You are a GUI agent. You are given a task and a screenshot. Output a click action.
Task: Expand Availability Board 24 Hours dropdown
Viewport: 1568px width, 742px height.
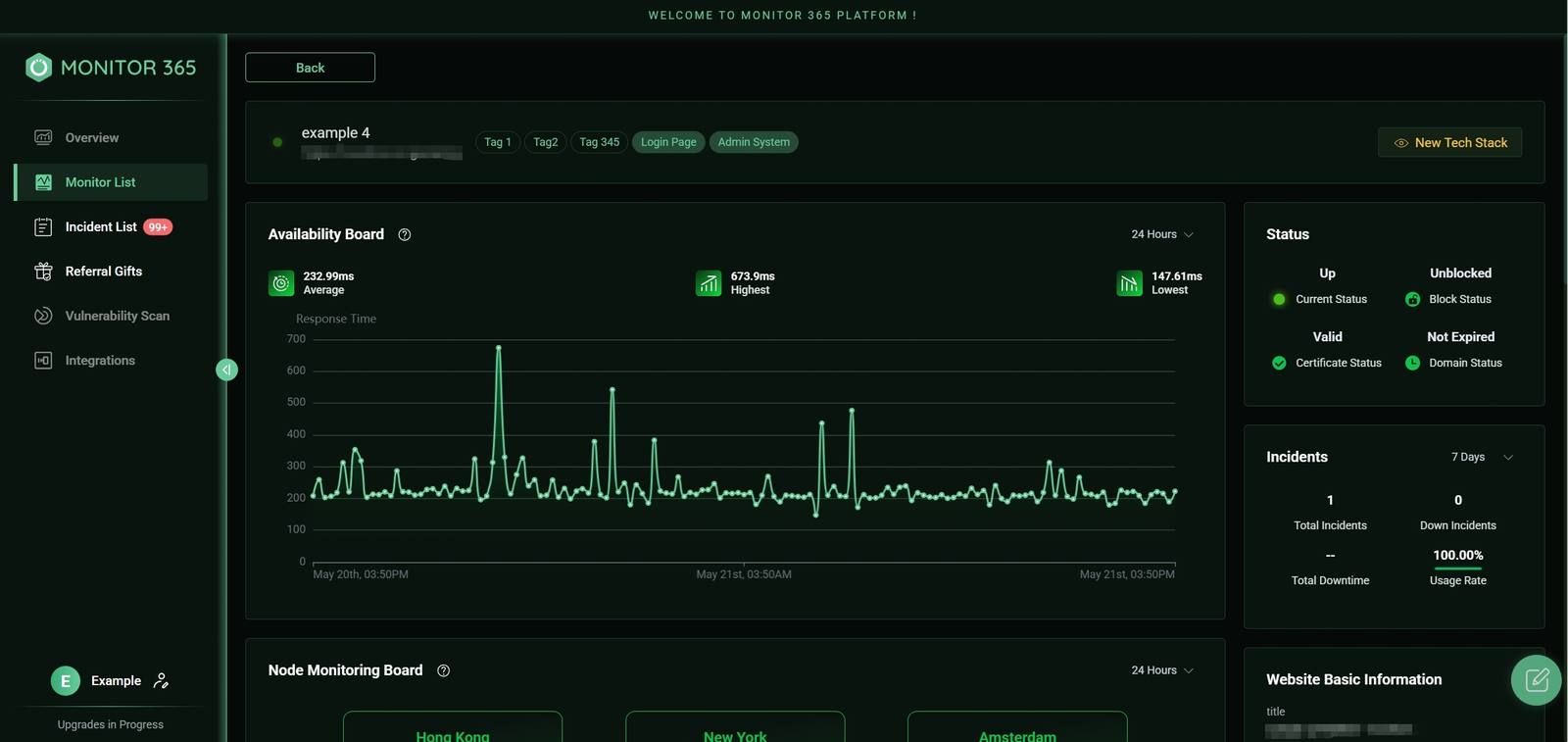1162,234
